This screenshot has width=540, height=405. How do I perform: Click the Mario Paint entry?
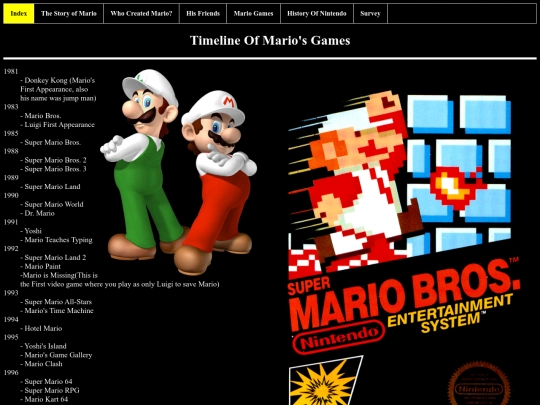point(40,266)
